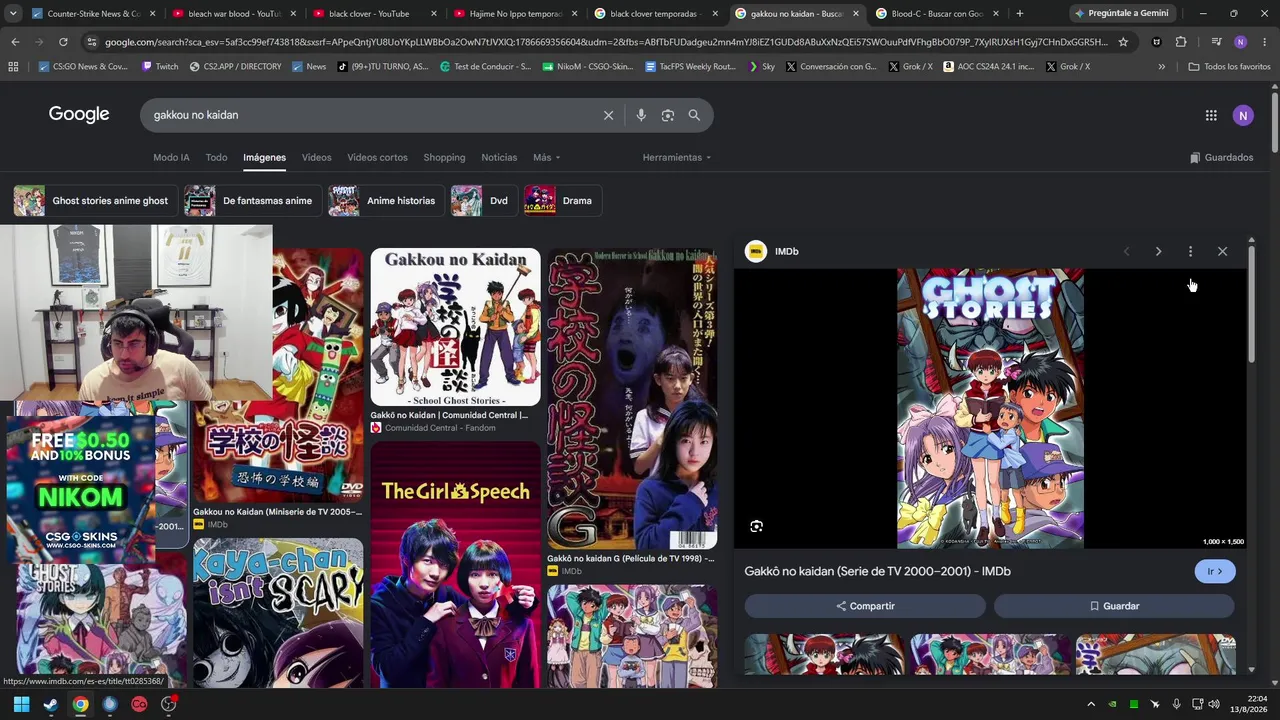
Task: Show hidden system tray icons
Action: [1091, 704]
